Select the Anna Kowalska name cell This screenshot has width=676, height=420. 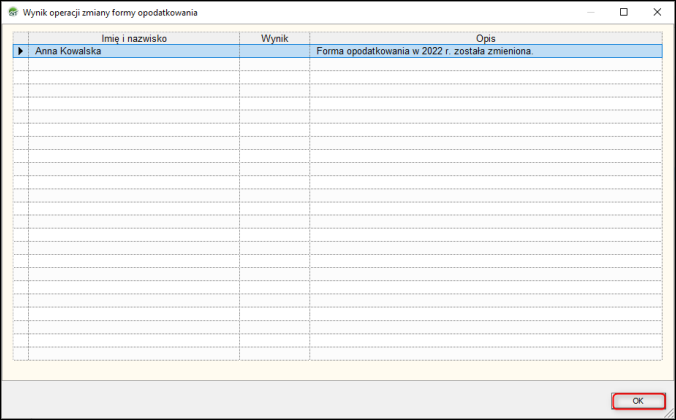(134, 51)
